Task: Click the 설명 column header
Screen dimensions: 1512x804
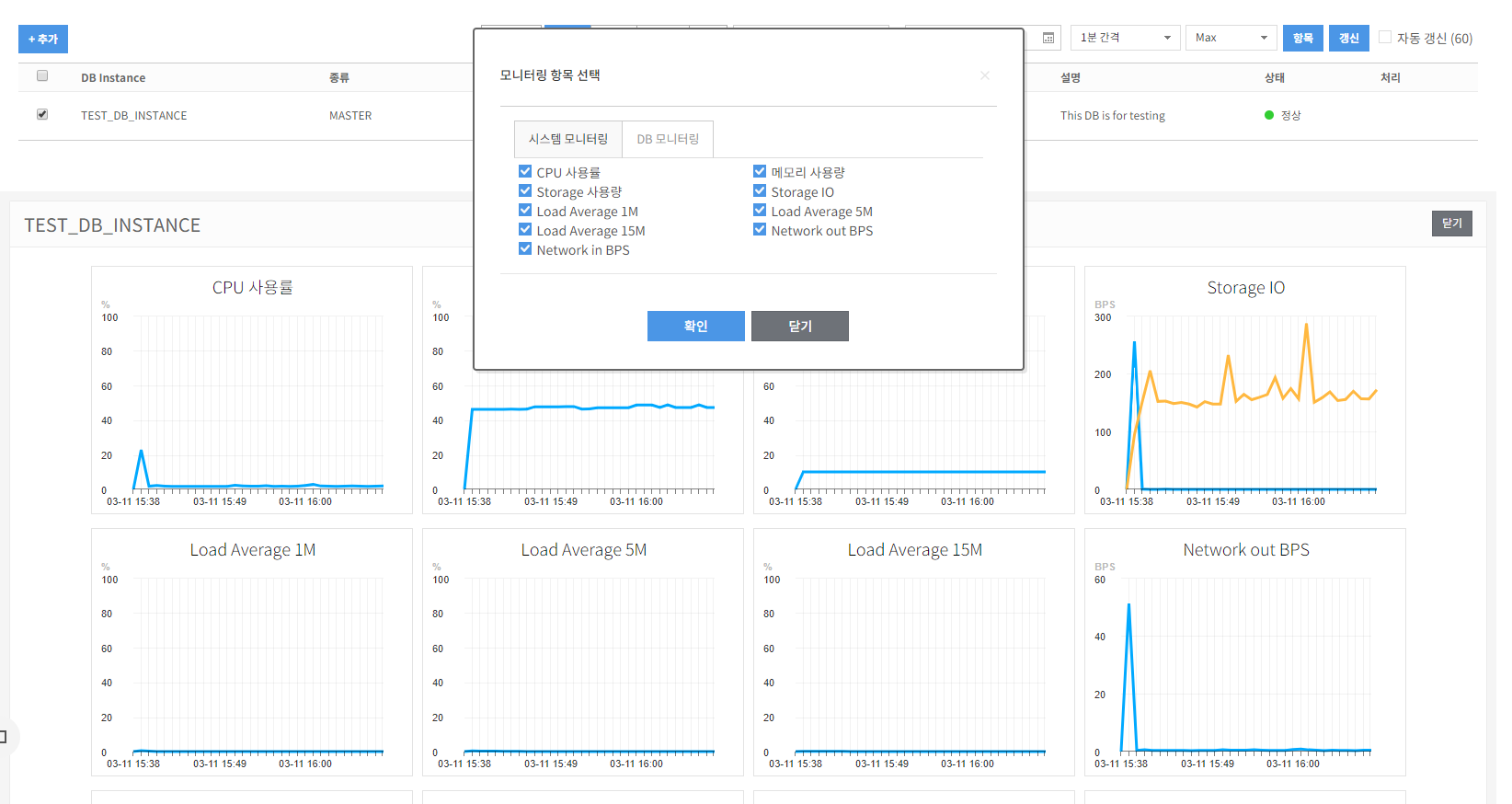Action: 1071,77
